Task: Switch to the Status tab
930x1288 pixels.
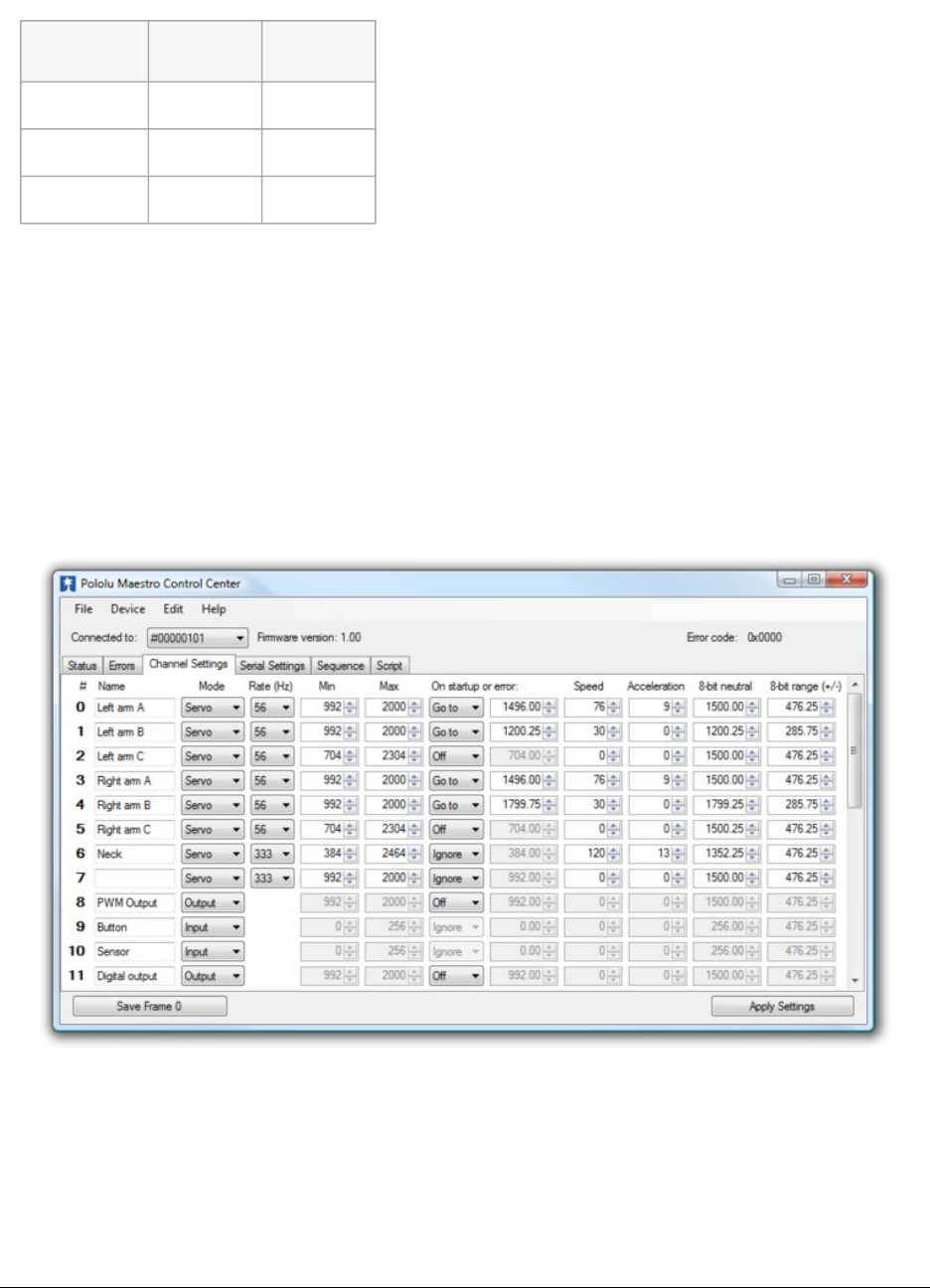Action: tap(82, 666)
